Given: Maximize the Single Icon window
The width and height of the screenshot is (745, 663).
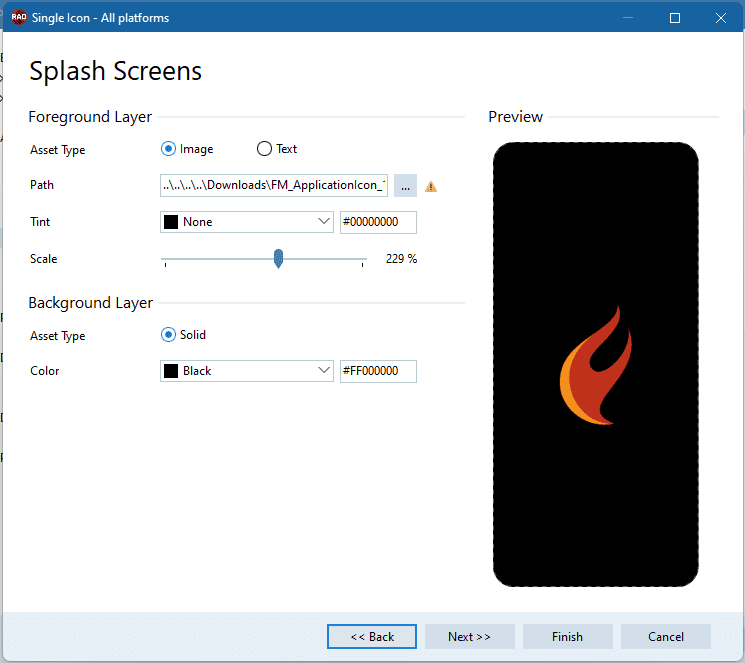Looking at the screenshot, I should 675,18.
